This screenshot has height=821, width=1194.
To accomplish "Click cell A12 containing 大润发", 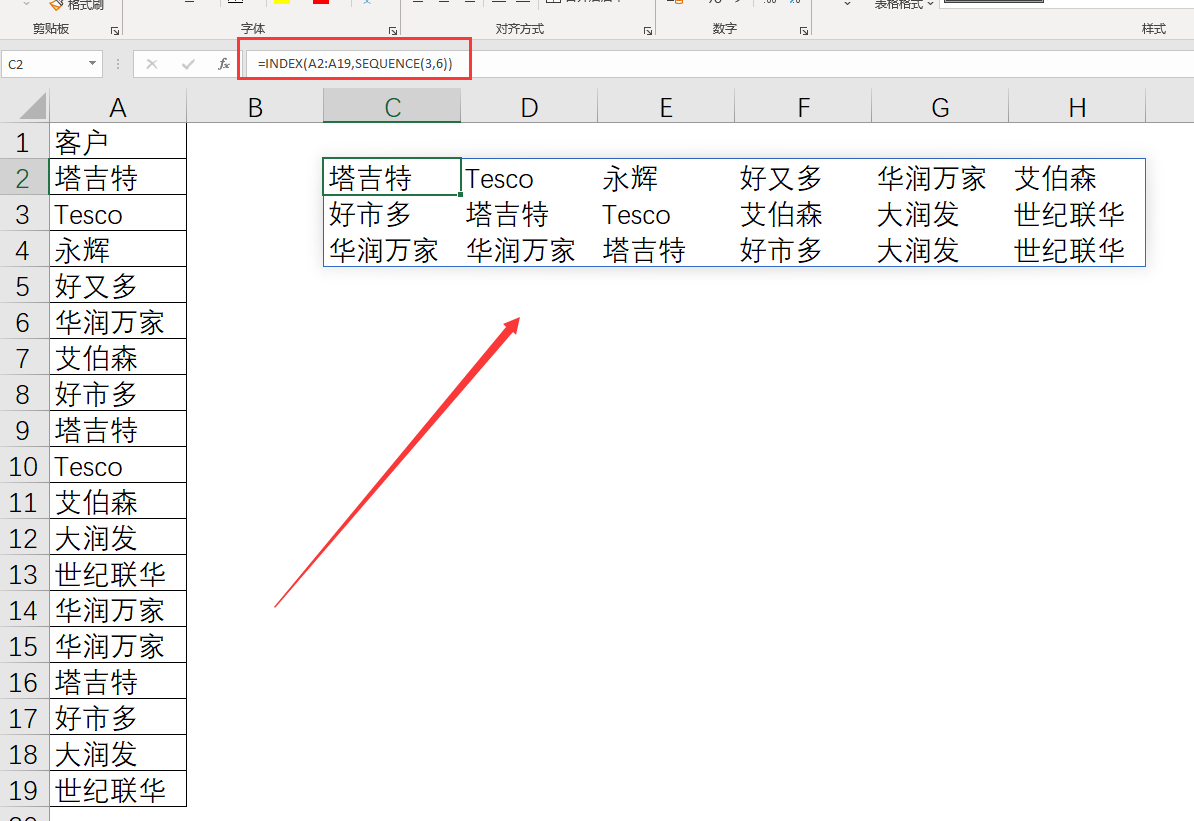I will point(117,538).
